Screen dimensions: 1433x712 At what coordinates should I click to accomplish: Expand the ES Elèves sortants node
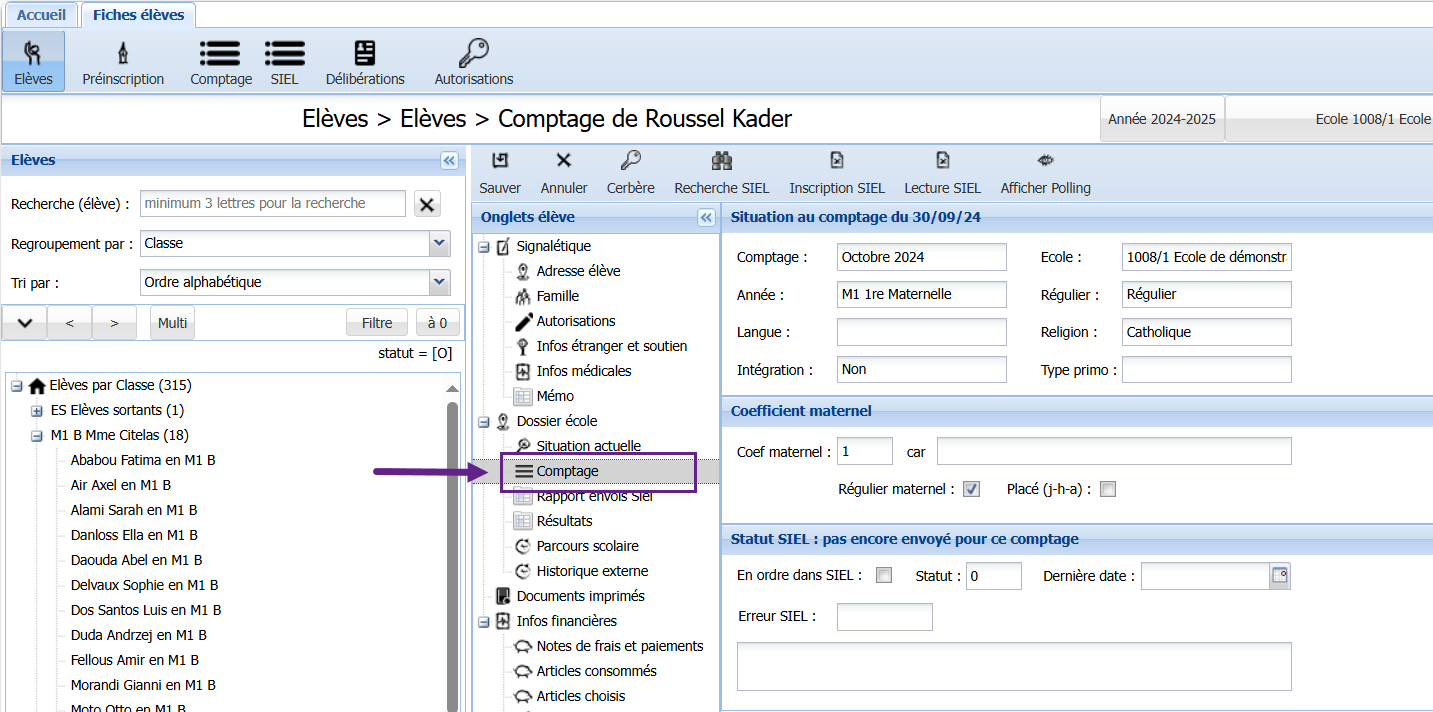pos(37,411)
